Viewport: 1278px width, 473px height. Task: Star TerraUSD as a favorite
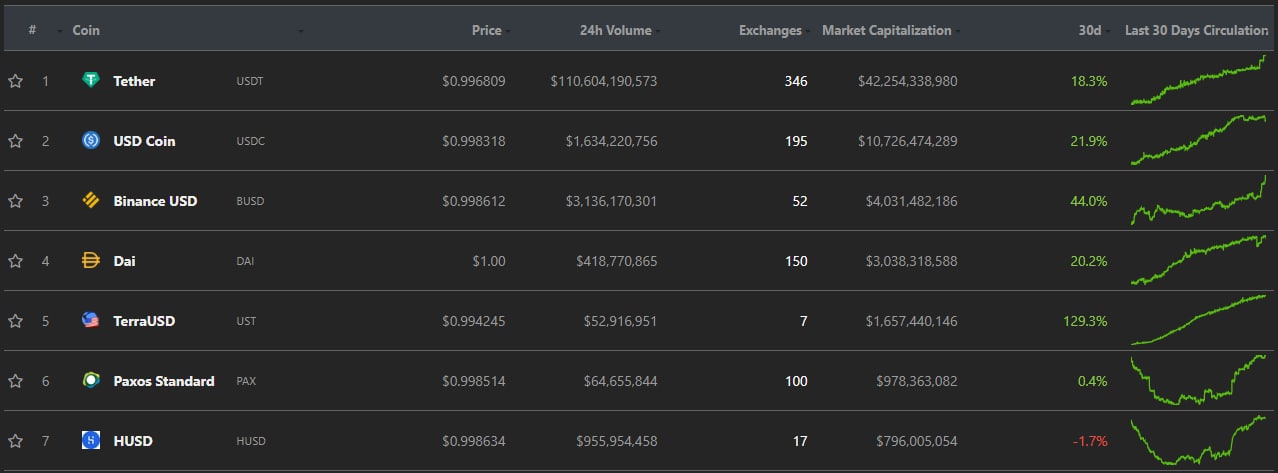point(15,321)
